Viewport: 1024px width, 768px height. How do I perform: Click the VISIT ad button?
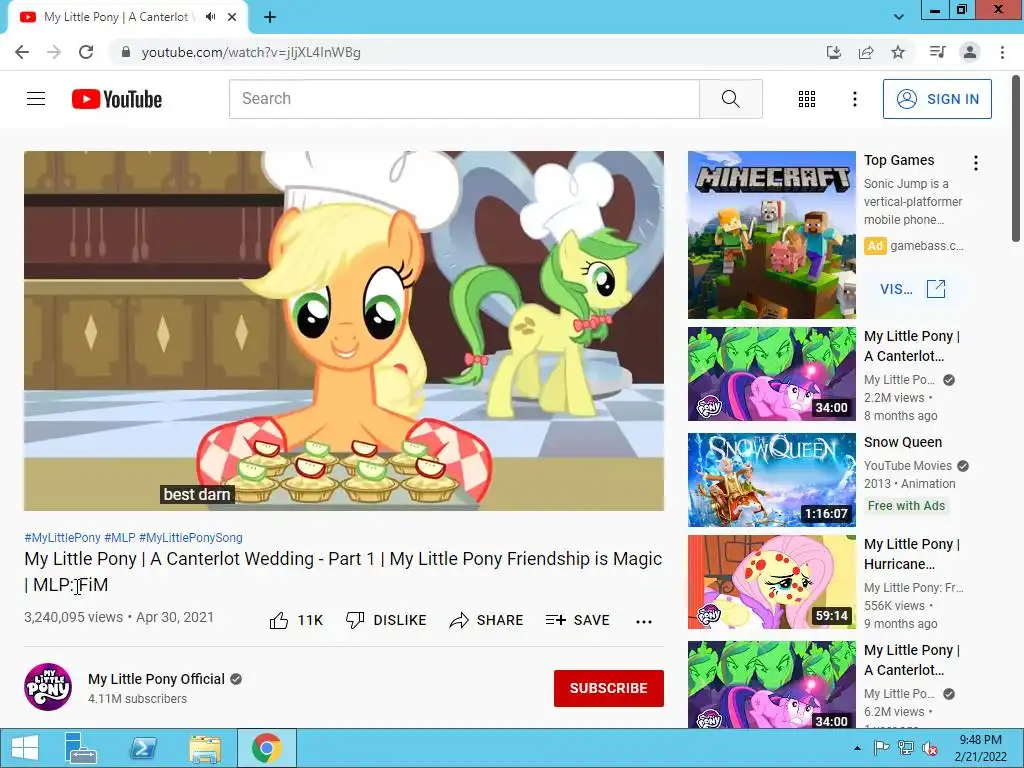[x=913, y=289]
